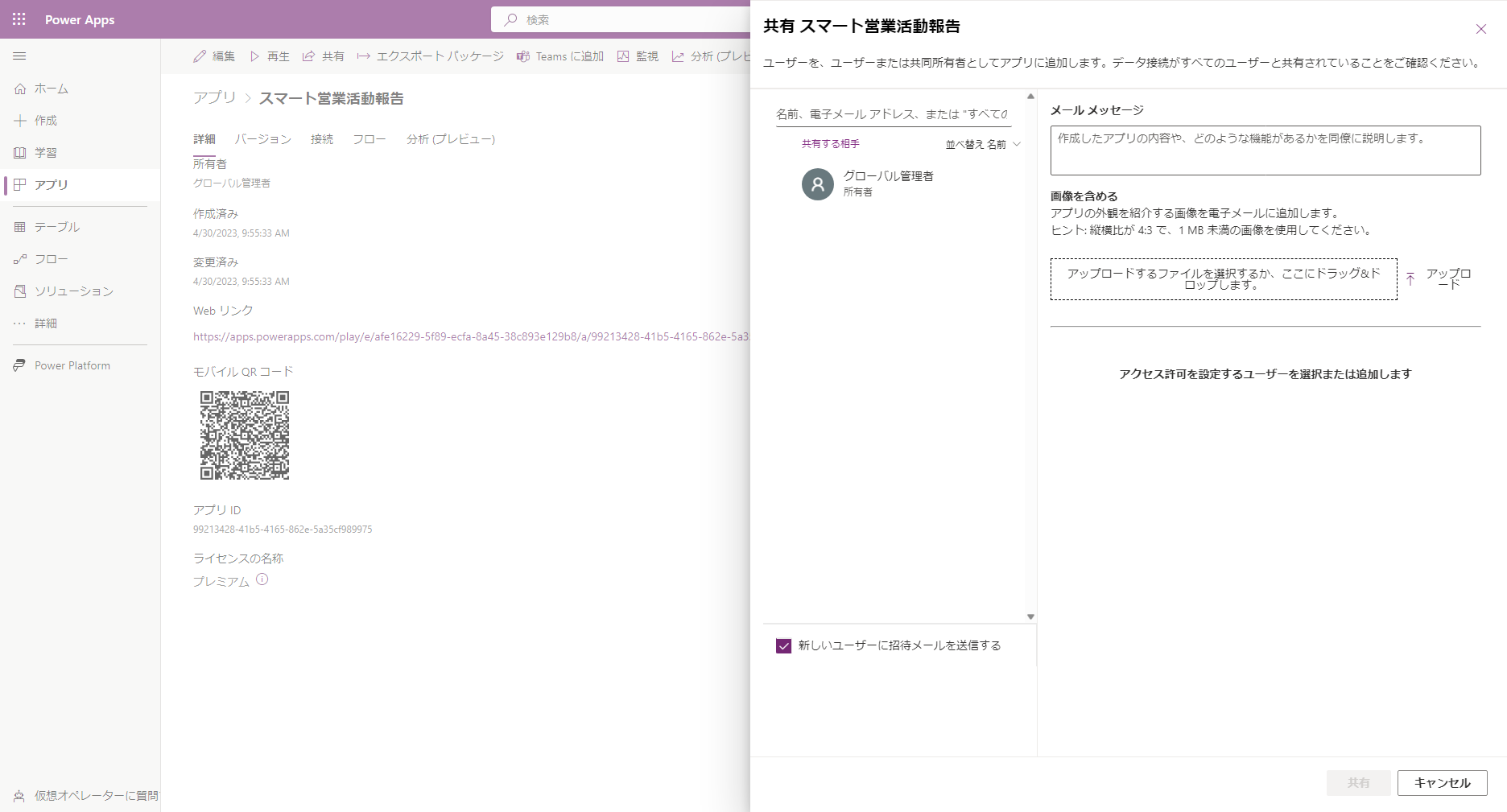The width and height of the screenshot is (1507, 812).
Task: Click the 監視 toolbar command
Action: click(x=638, y=56)
